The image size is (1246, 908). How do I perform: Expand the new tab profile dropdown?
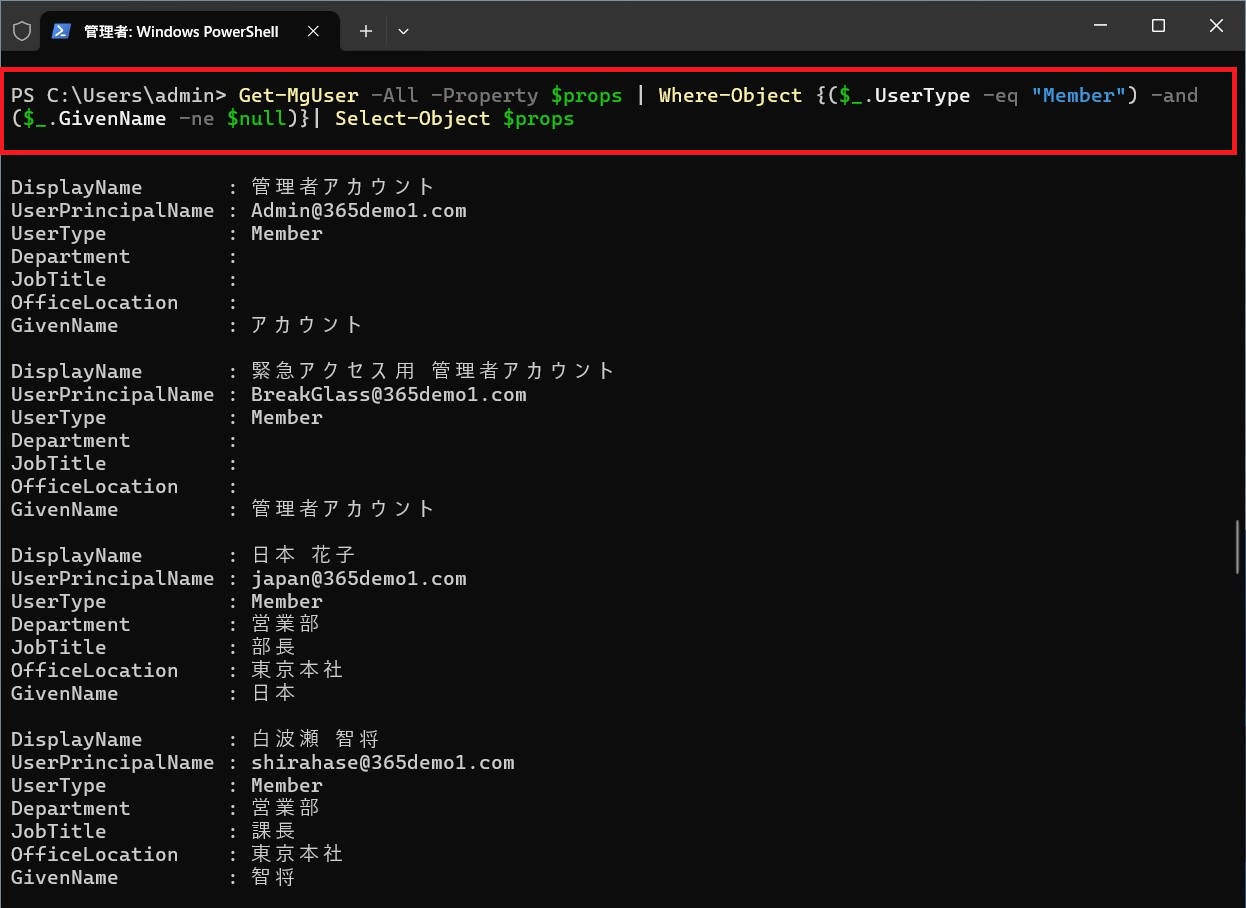pyautogui.click(x=403, y=31)
